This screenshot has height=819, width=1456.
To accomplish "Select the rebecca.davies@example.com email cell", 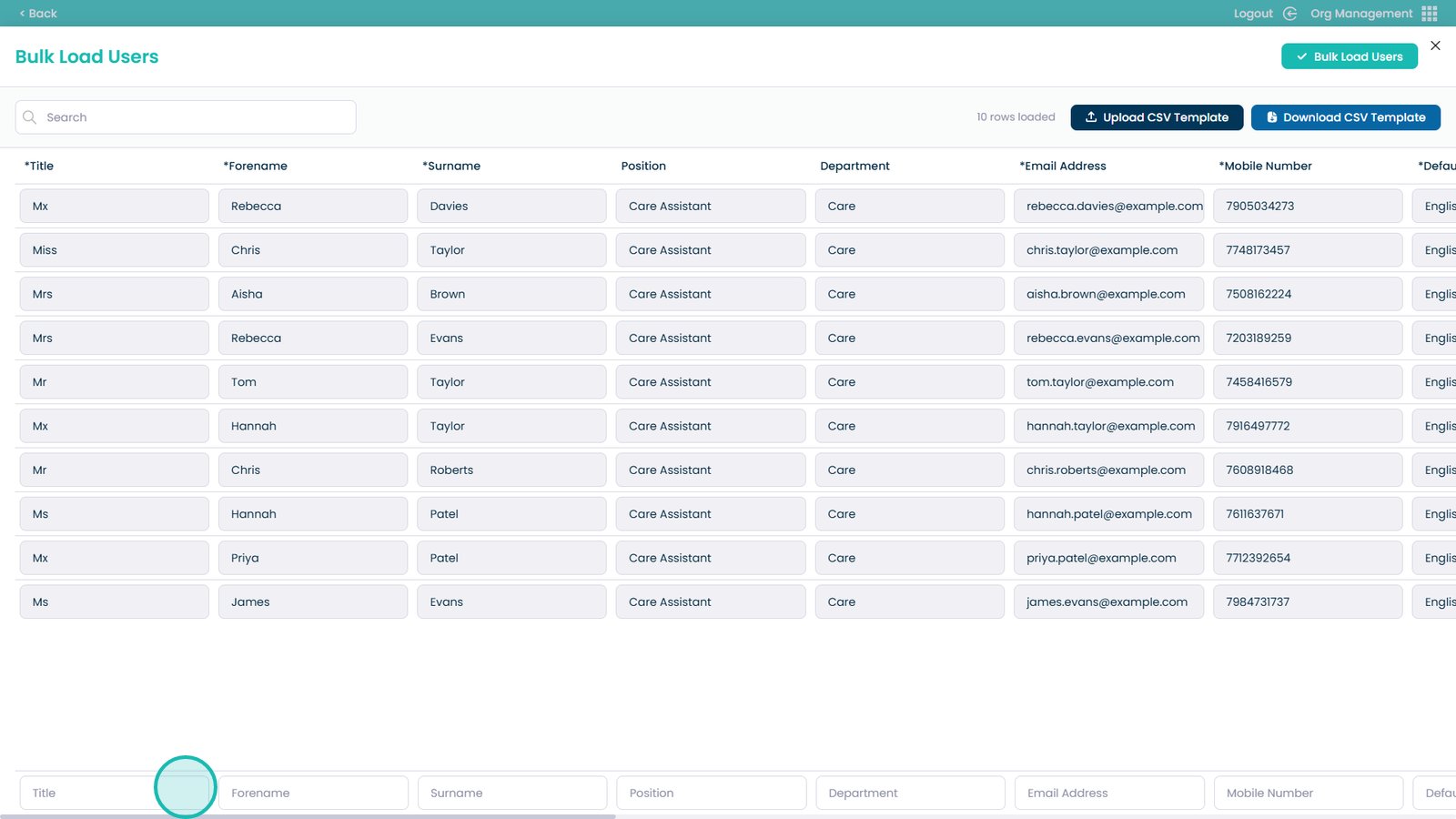I will point(1108,207).
